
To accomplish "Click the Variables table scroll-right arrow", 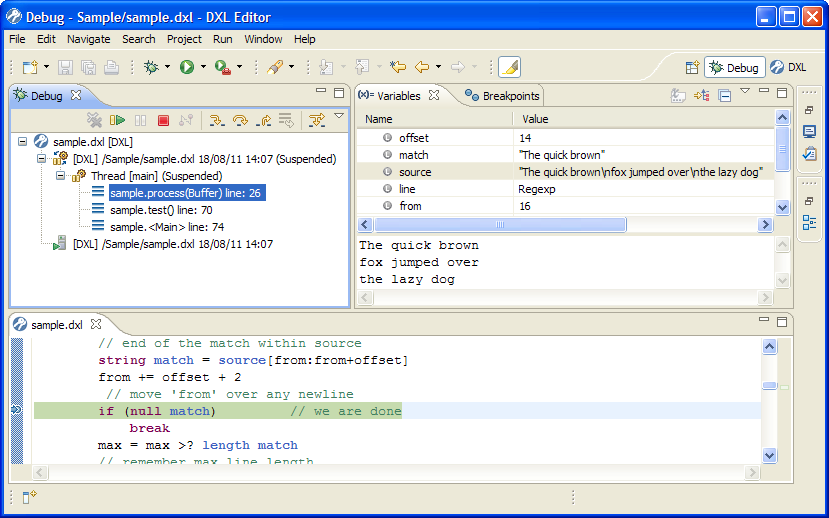I will coord(765,225).
